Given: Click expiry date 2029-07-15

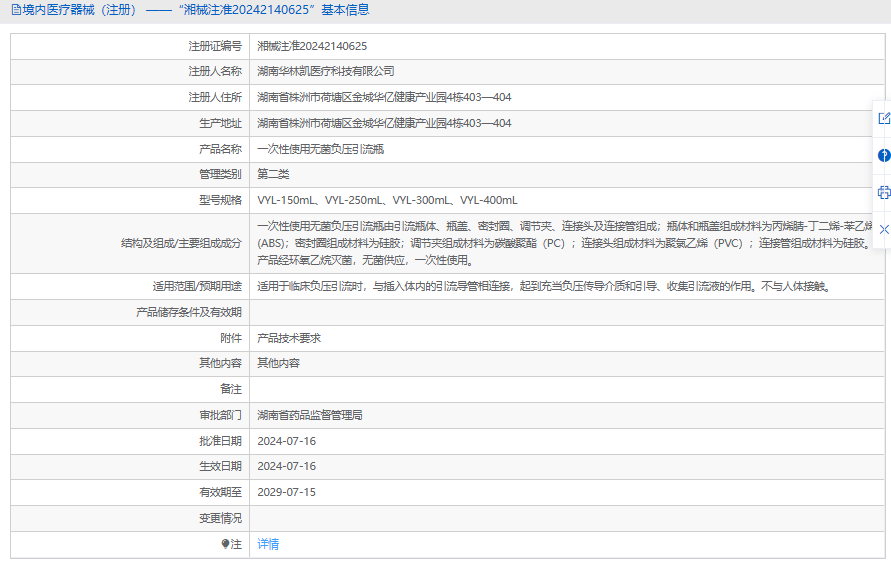Looking at the screenshot, I should pyautogui.click(x=286, y=492).
